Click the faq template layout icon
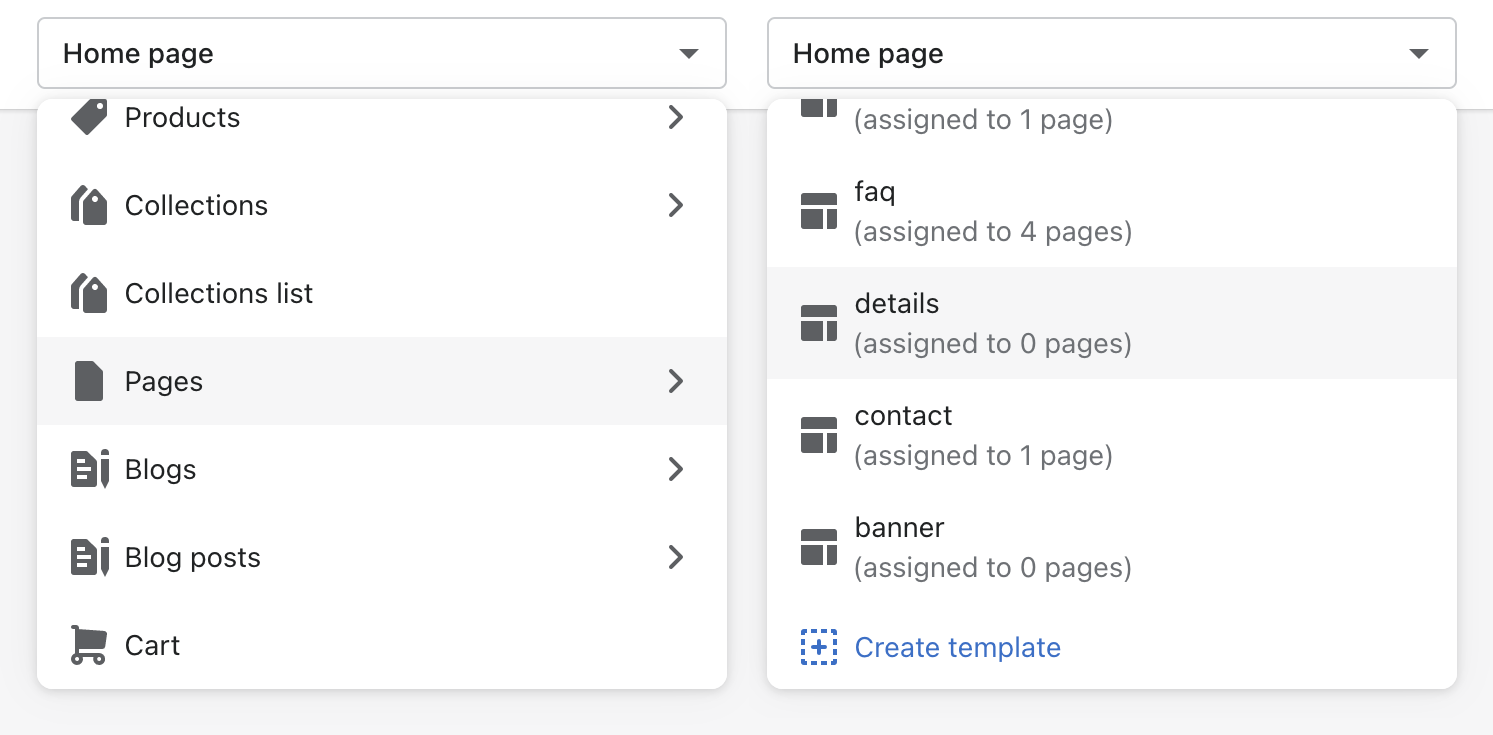 (x=819, y=212)
